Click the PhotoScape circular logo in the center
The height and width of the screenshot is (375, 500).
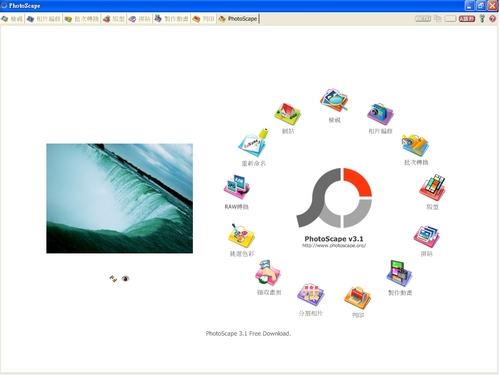tap(334, 198)
